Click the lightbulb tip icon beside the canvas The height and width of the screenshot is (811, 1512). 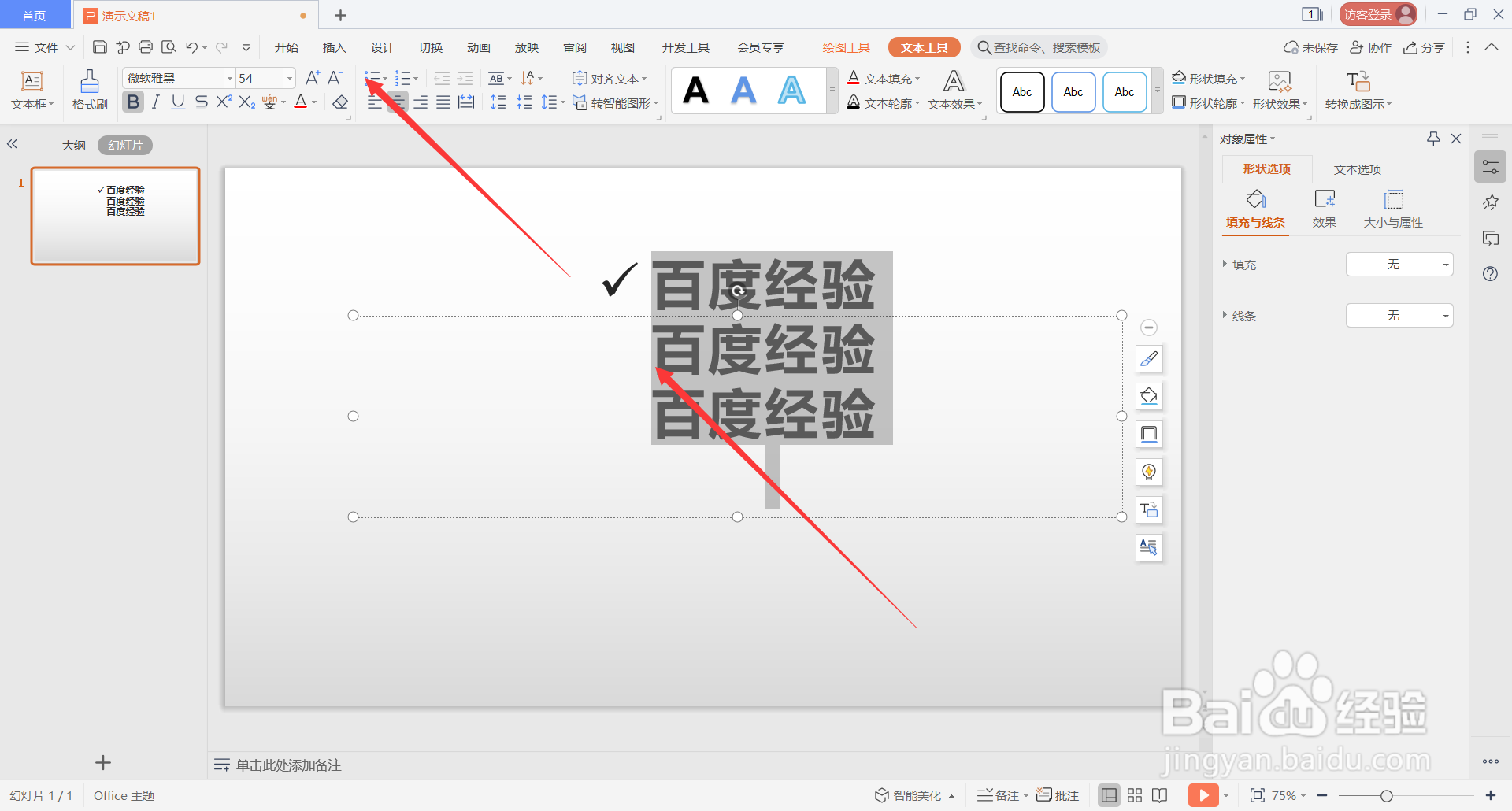(1149, 472)
